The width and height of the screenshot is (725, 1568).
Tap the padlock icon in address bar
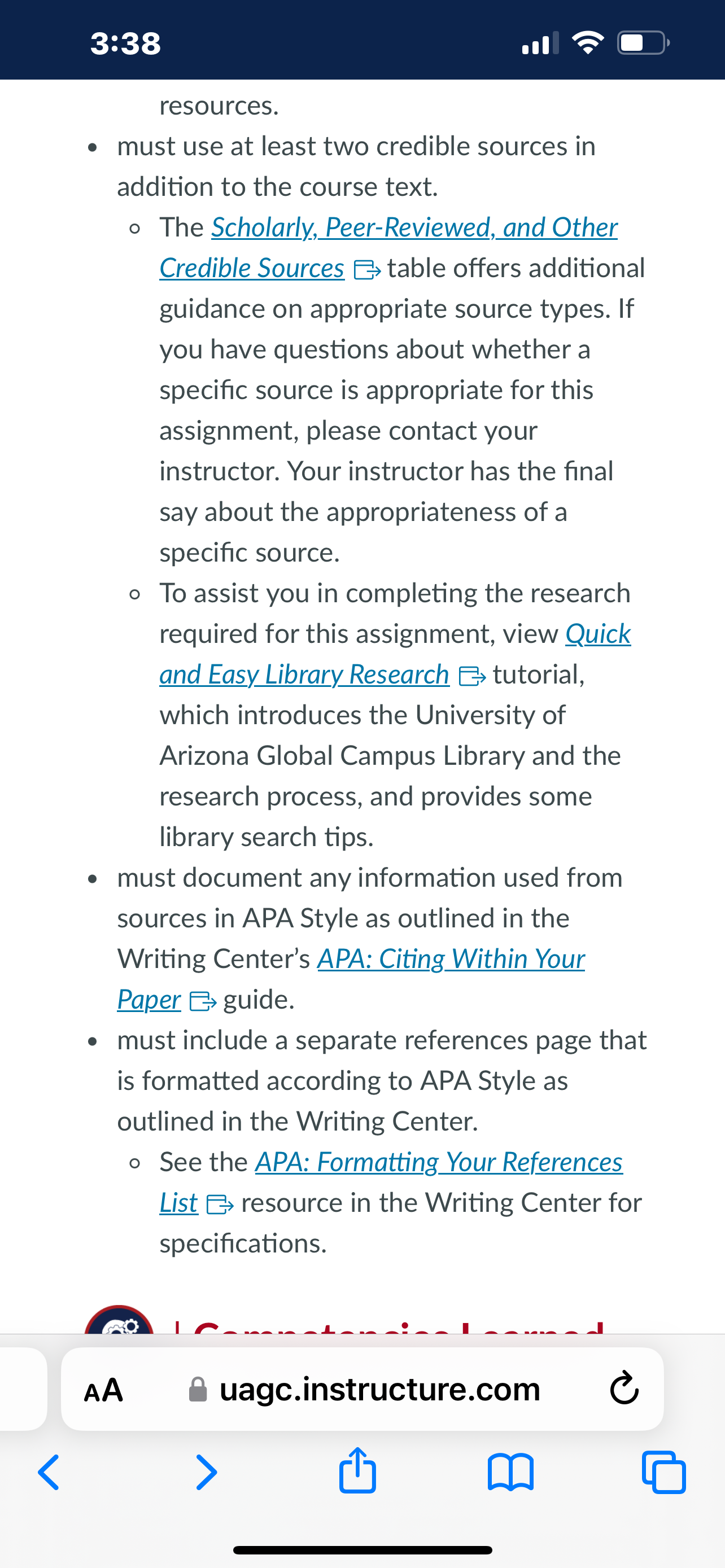pyautogui.click(x=198, y=1389)
